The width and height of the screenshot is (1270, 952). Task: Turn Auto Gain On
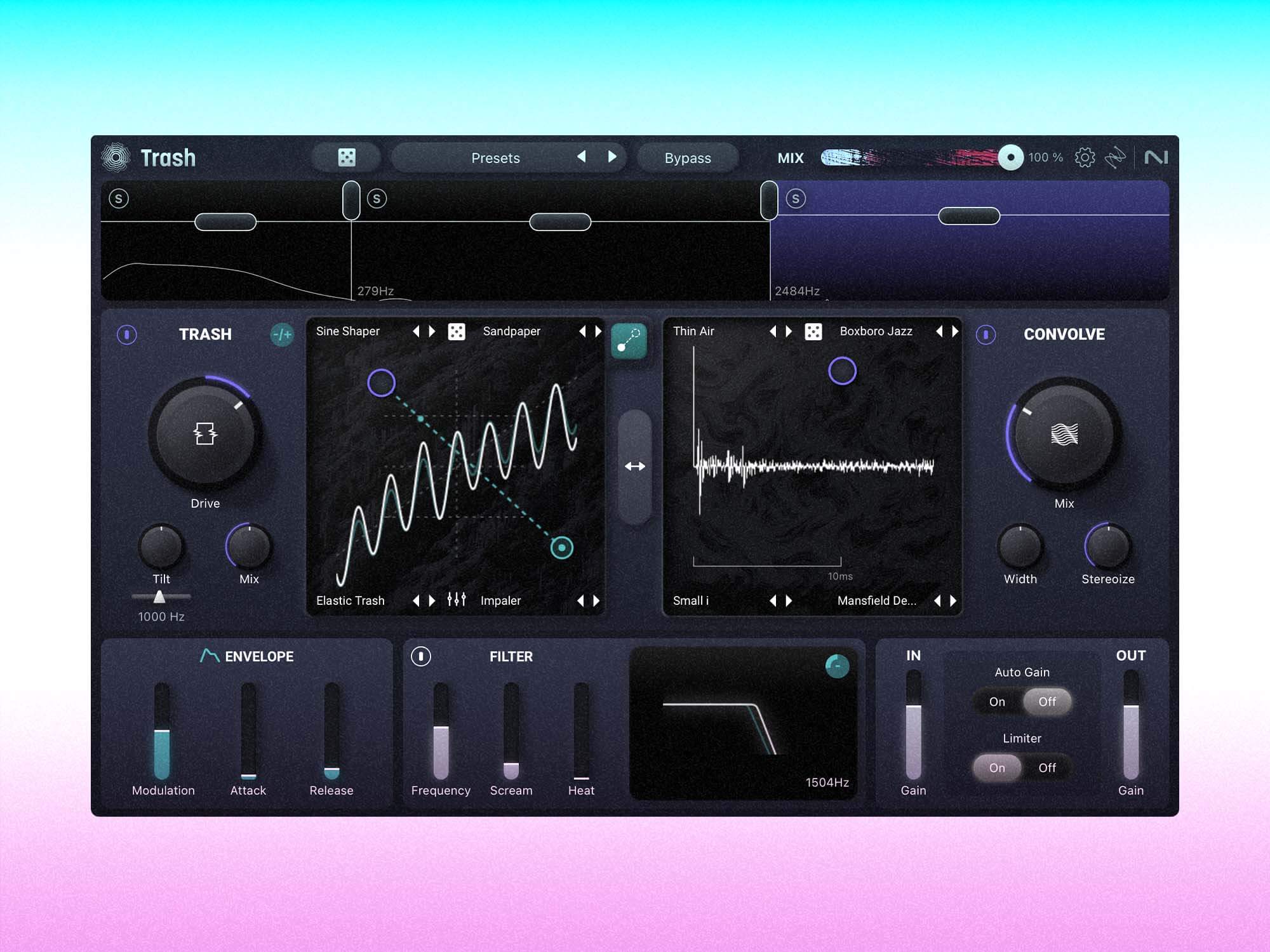(997, 701)
